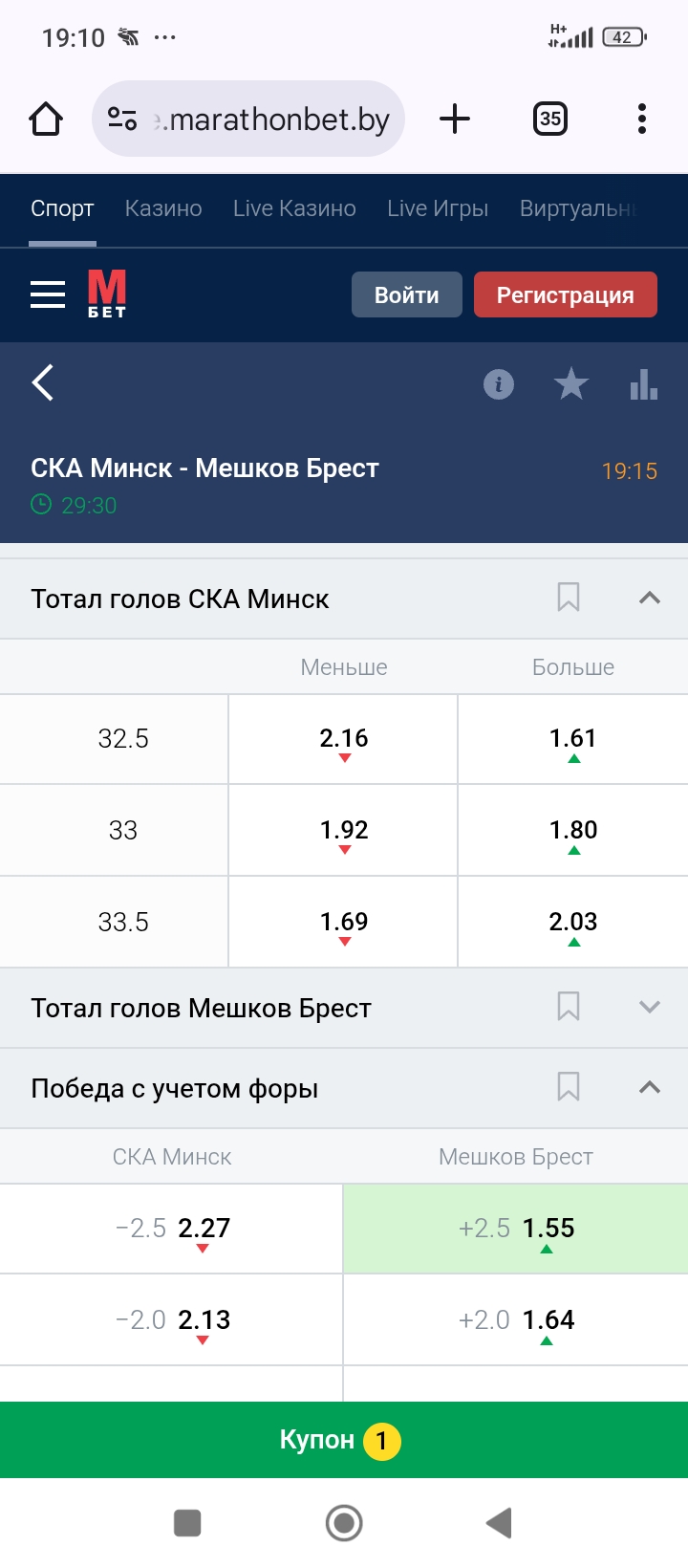Viewport: 688px width, 1568px height.
Task: Collapse the Победа с учетом форы section
Action: click(650, 1087)
